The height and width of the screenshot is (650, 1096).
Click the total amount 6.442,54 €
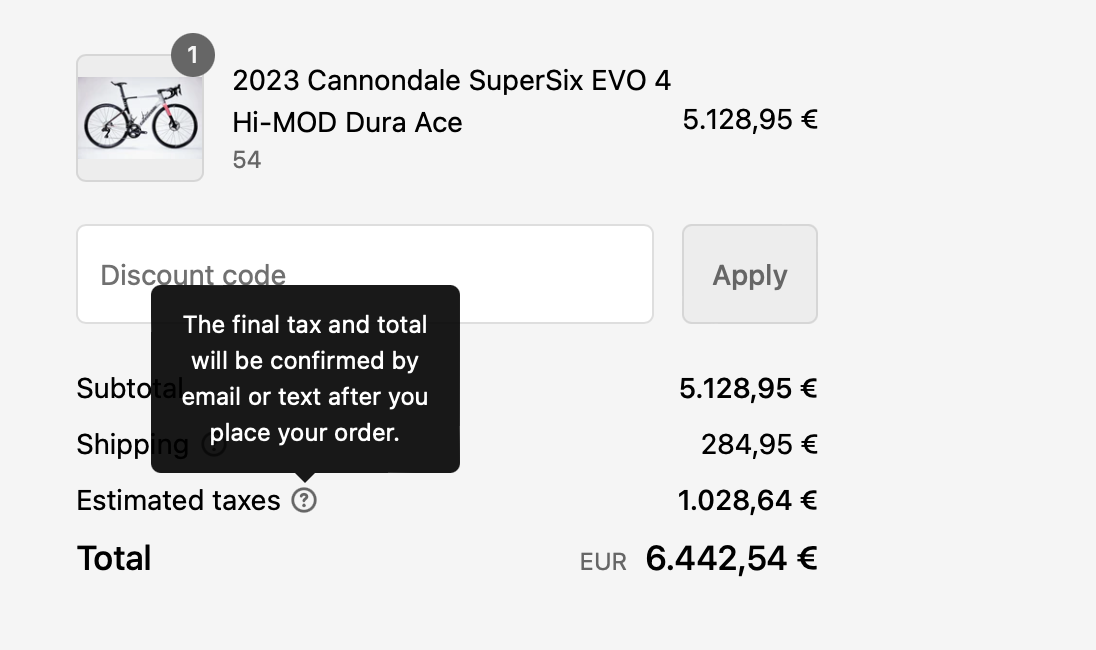(x=731, y=558)
